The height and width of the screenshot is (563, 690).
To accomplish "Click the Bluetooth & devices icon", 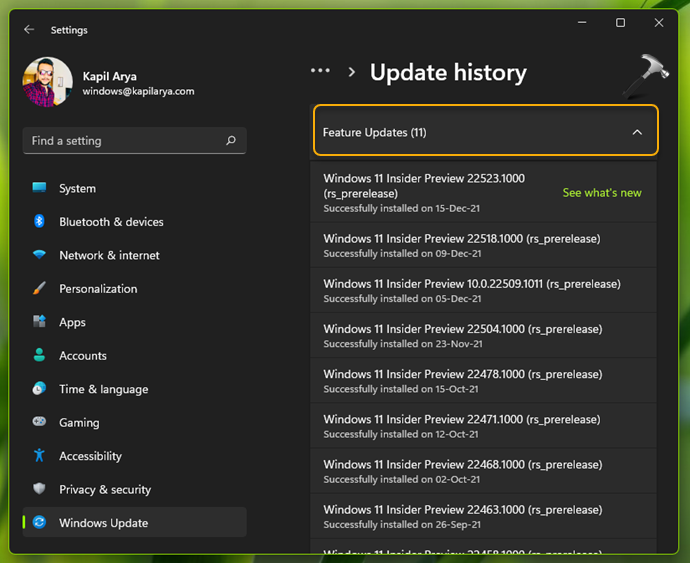I will [39, 222].
